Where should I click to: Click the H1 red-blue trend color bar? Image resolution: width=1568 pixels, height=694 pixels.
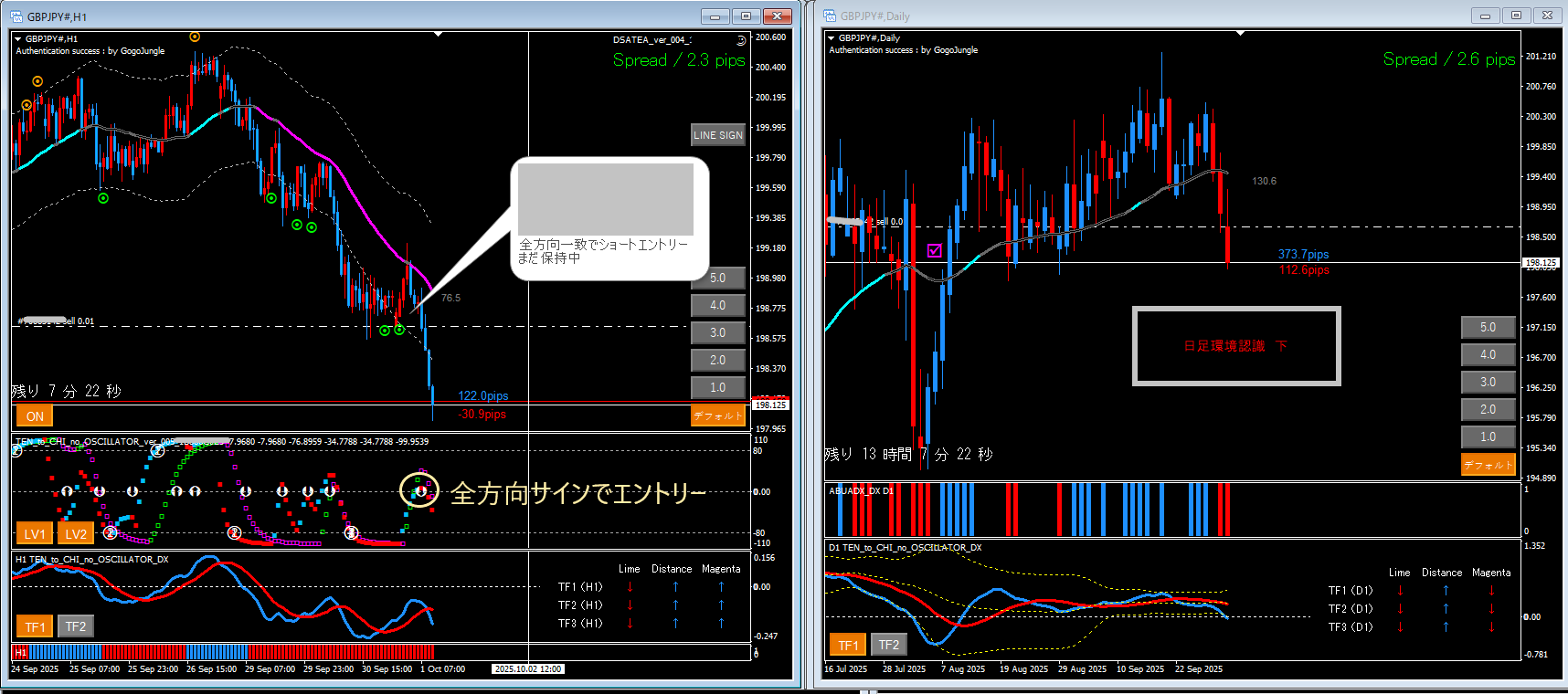point(228,652)
